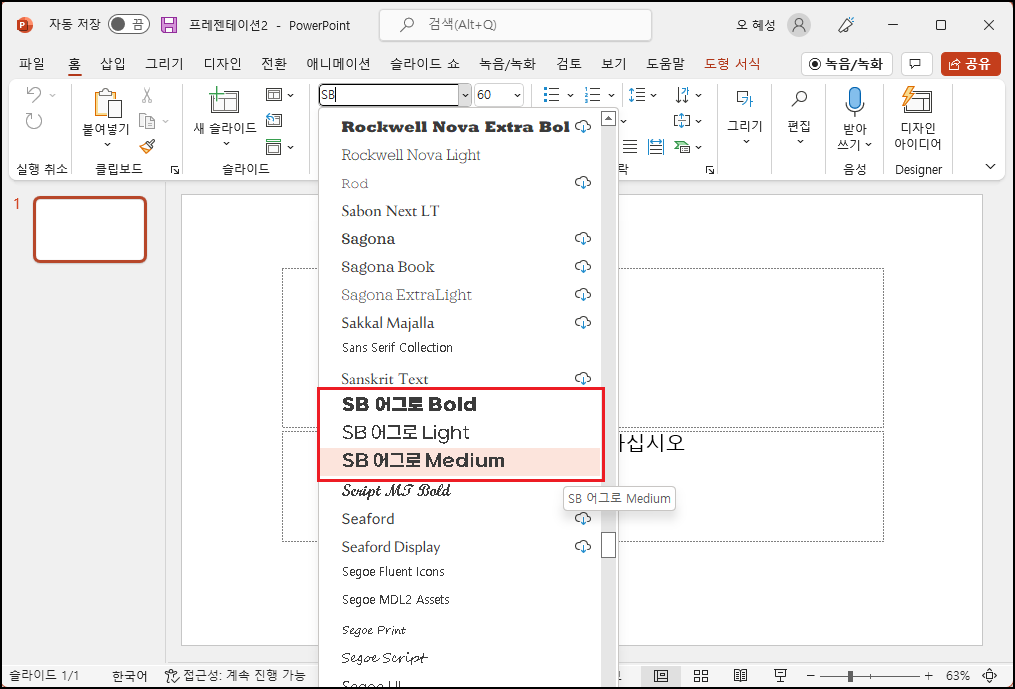
Task: Open the 도형 서식 tab
Action: coord(732,63)
